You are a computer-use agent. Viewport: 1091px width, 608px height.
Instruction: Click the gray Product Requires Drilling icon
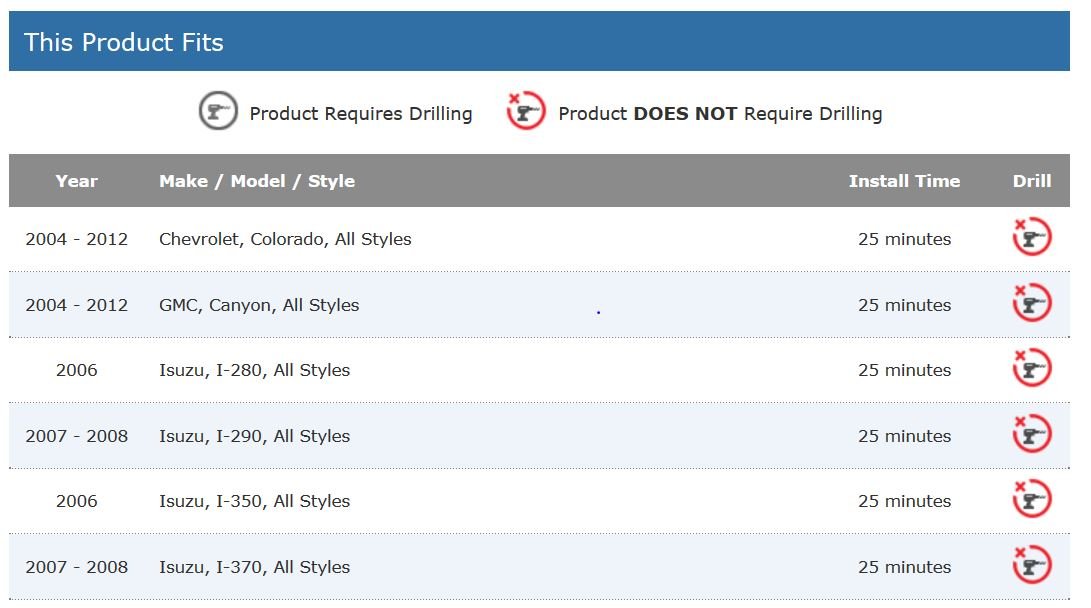click(x=218, y=111)
